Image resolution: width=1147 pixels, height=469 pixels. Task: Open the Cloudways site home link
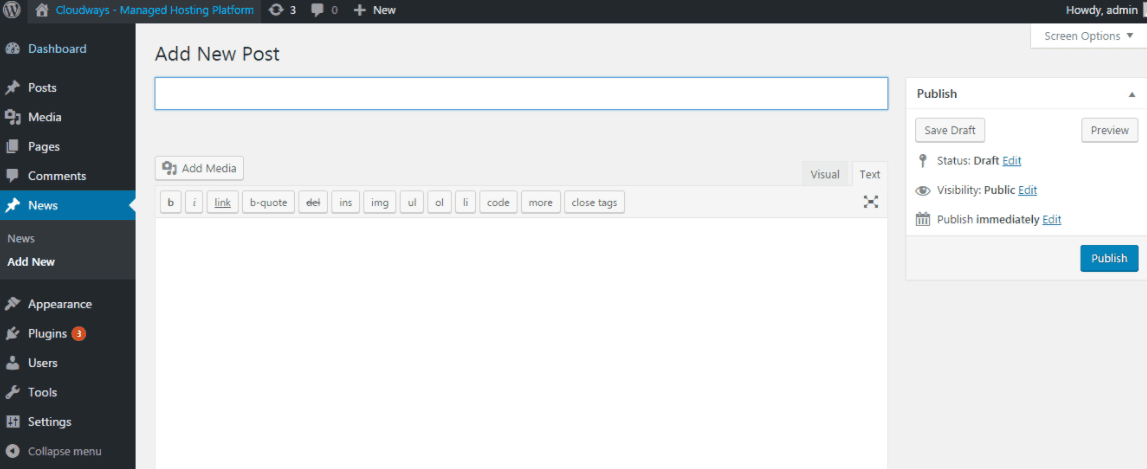(x=145, y=10)
